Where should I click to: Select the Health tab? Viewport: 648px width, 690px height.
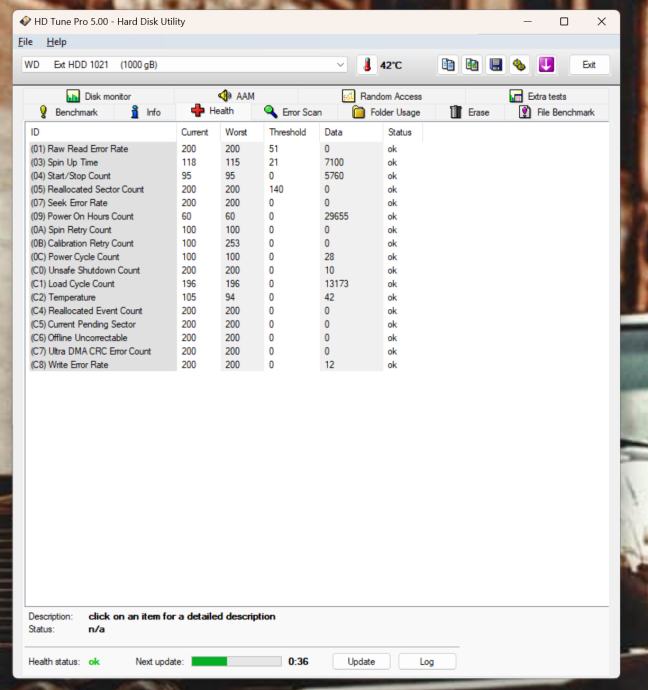[x=212, y=111]
